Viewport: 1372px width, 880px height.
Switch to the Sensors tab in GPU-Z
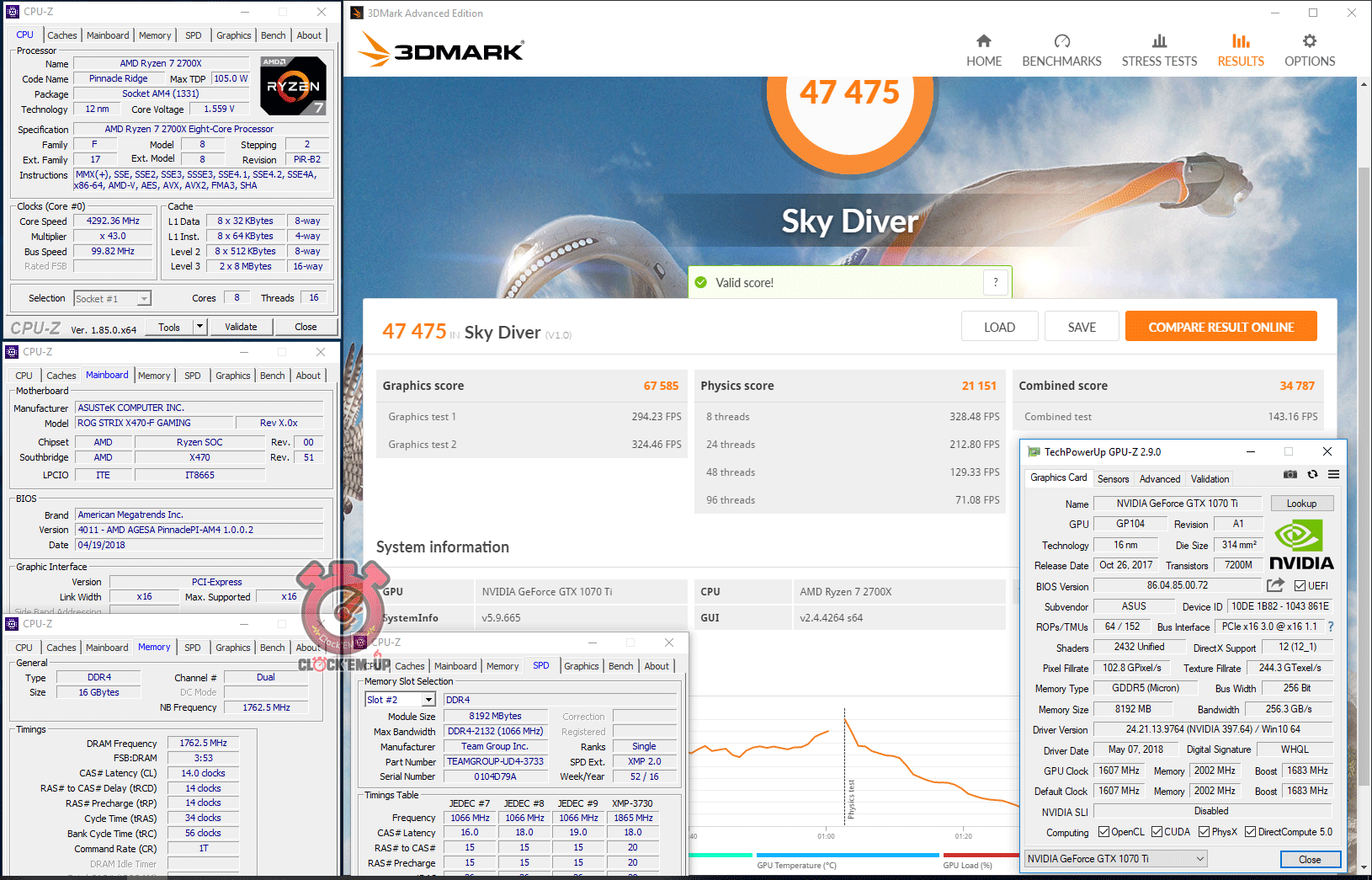(x=1113, y=479)
